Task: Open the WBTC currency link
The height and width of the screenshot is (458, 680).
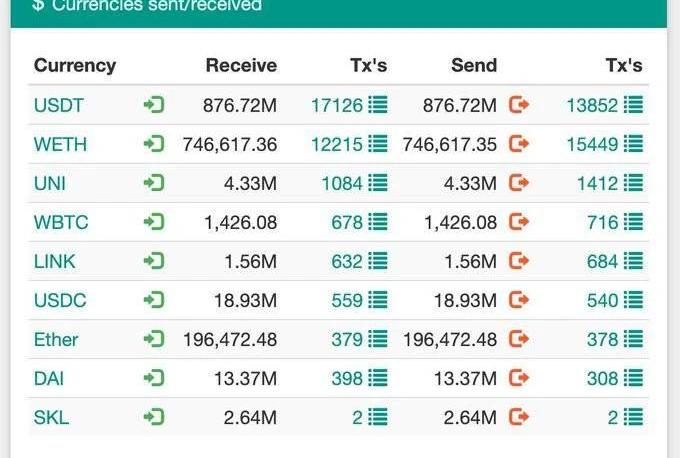Action: [x=61, y=222]
